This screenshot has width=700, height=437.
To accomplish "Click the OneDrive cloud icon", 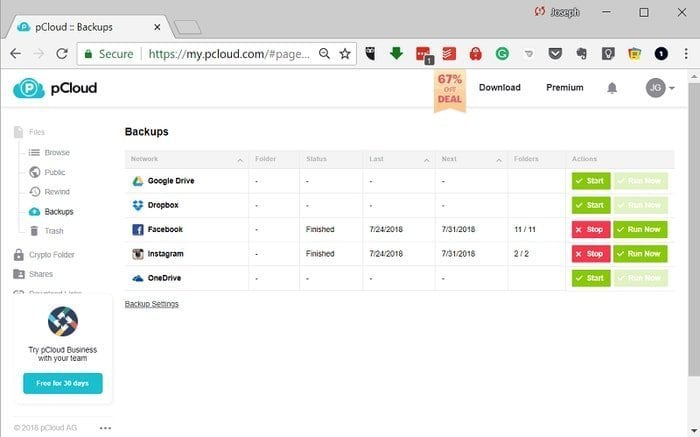I will 138,278.
